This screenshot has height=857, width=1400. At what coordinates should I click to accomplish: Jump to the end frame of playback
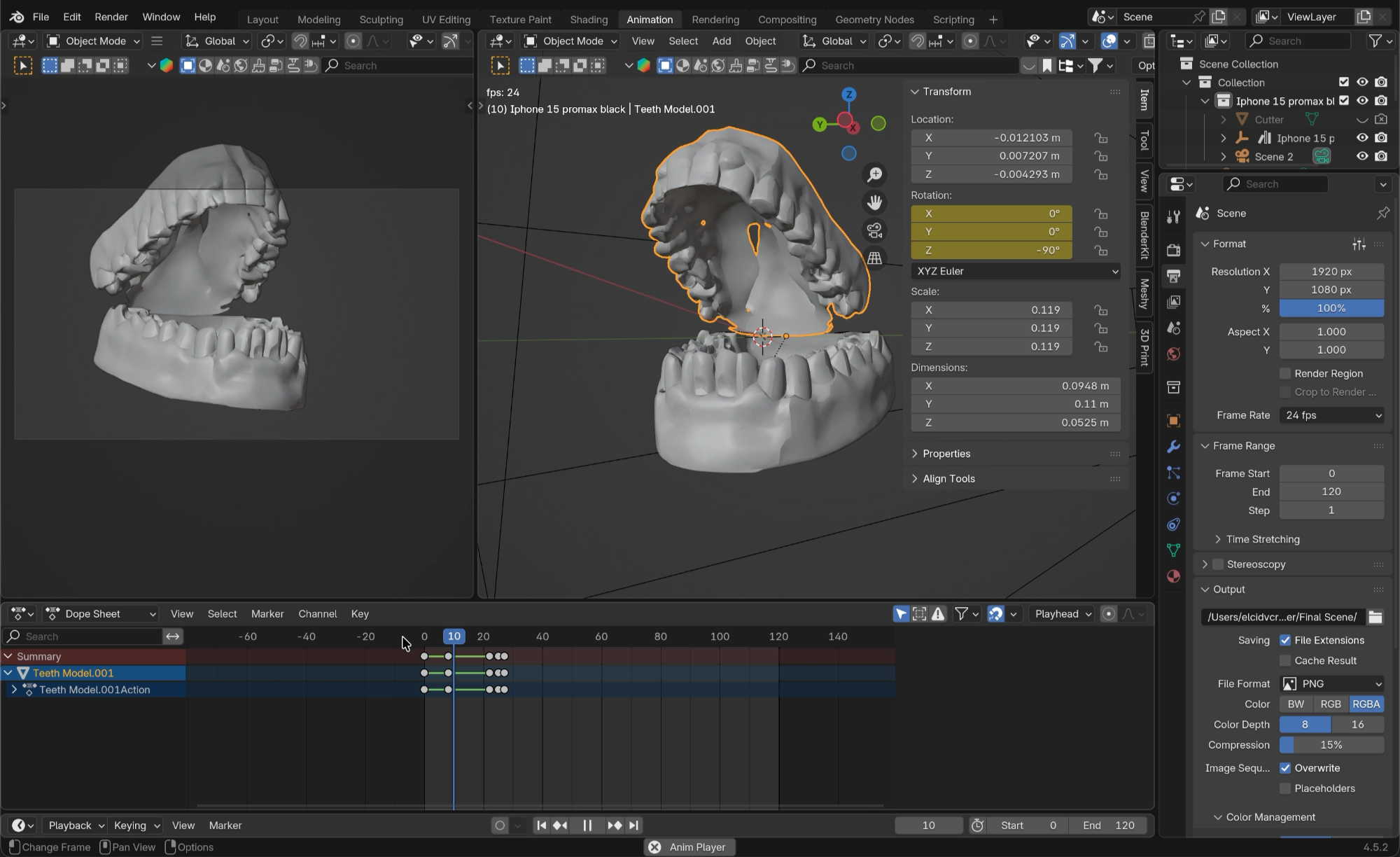633,825
